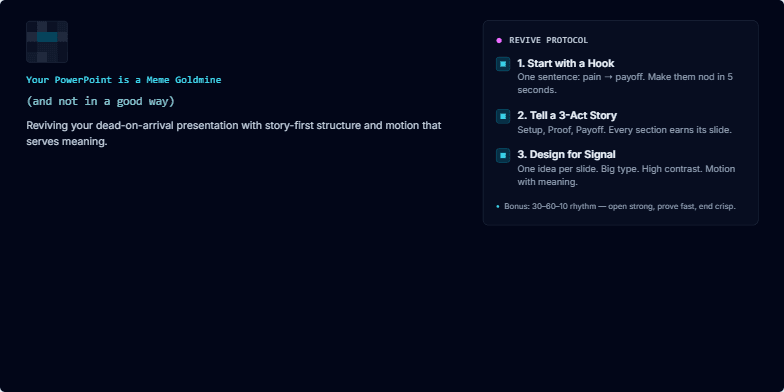Click the paragraph starting "Reviving your dead-on-arrival presentation"
This screenshot has width=784, height=392.
click(234, 134)
